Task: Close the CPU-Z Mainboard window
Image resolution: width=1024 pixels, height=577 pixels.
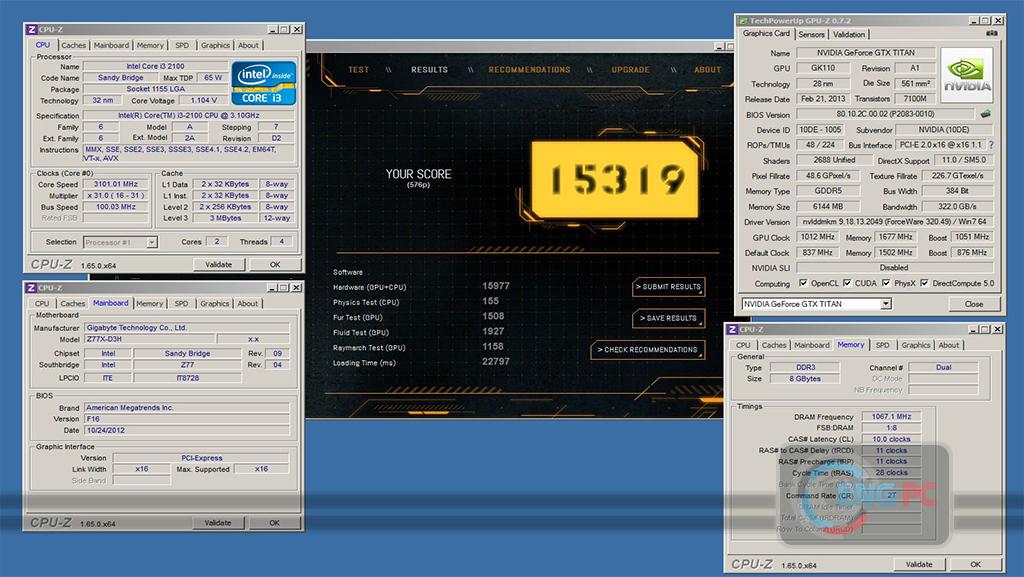Action: 296,288
